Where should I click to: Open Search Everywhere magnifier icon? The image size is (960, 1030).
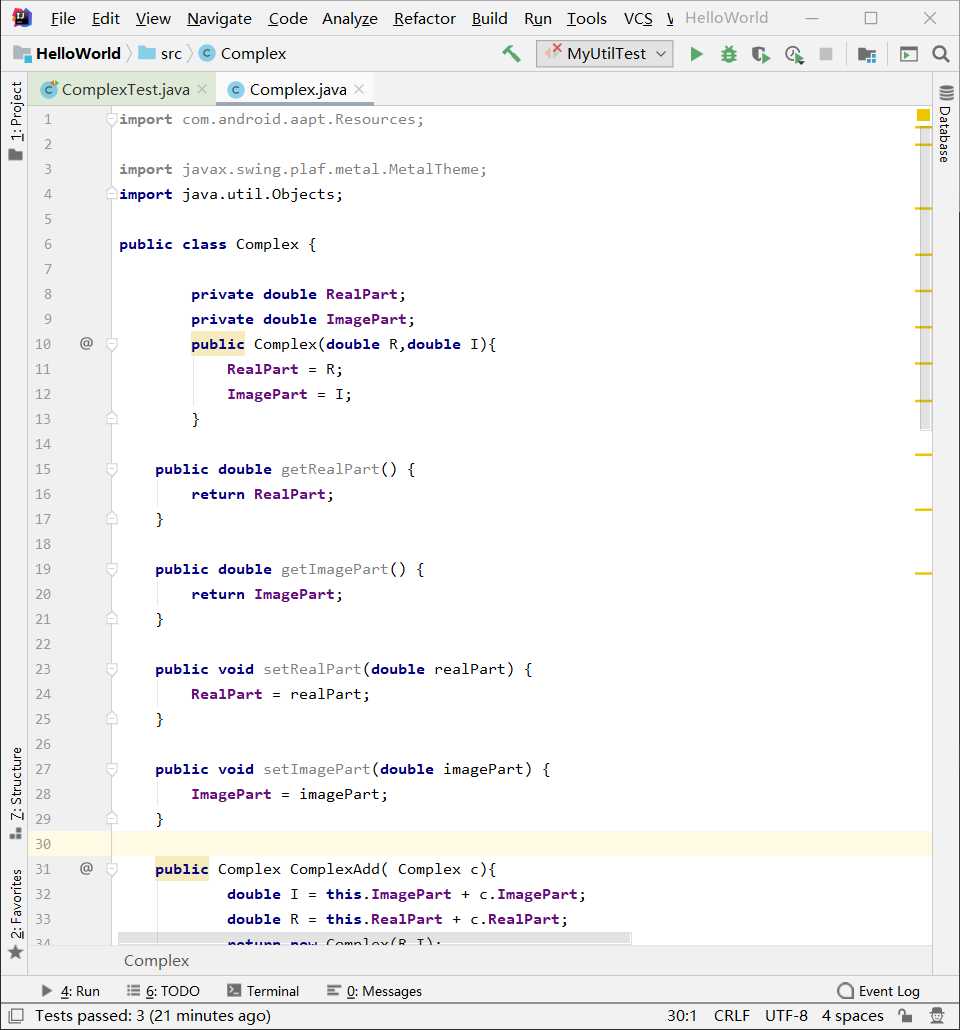tap(941, 54)
